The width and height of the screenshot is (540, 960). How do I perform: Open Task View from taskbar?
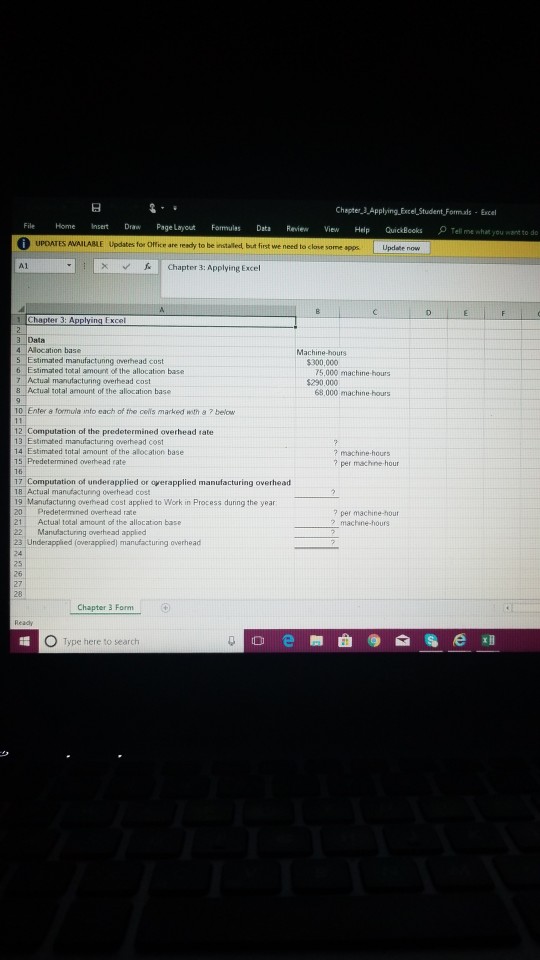click(258, 641)
